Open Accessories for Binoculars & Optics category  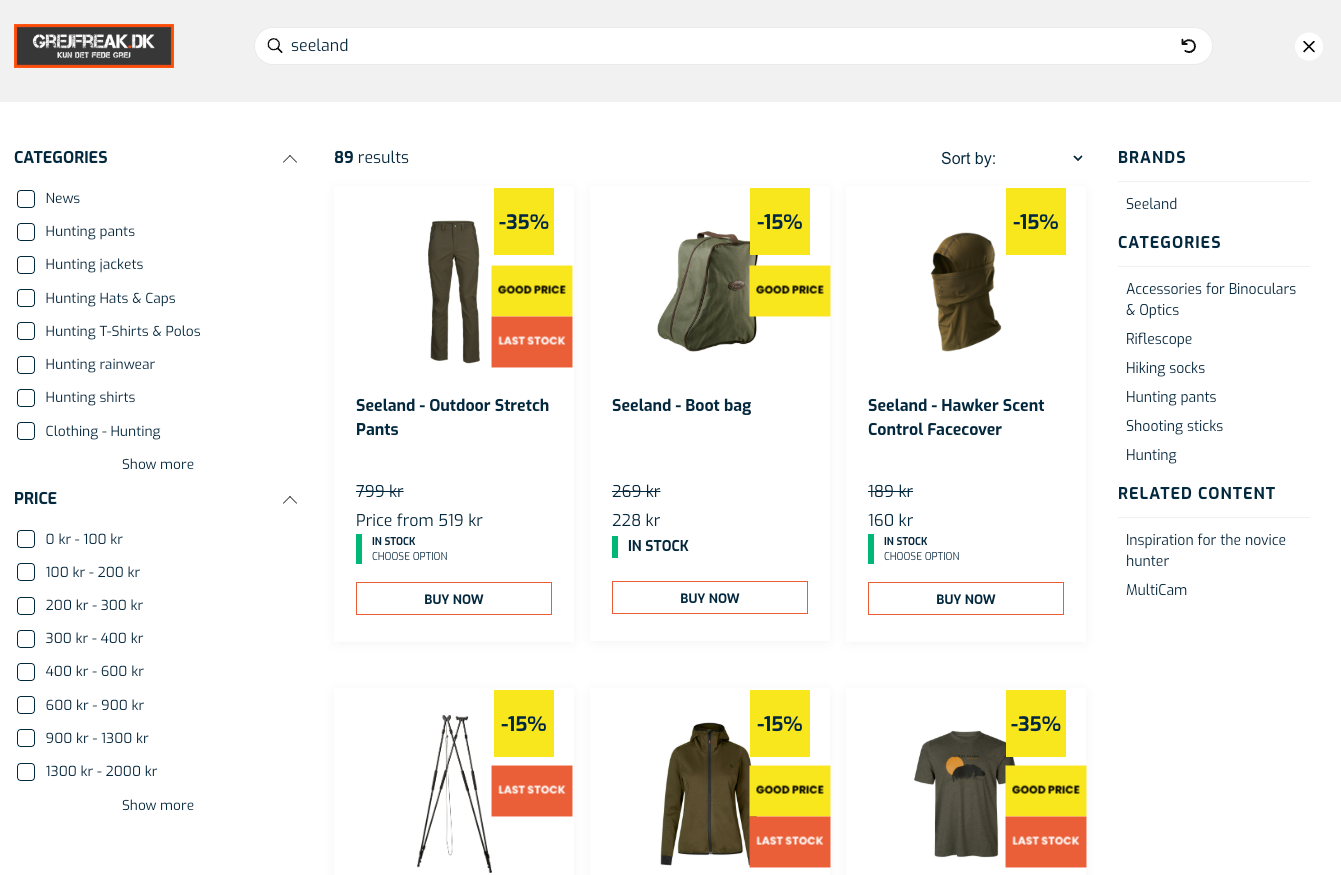point(1211,299)
